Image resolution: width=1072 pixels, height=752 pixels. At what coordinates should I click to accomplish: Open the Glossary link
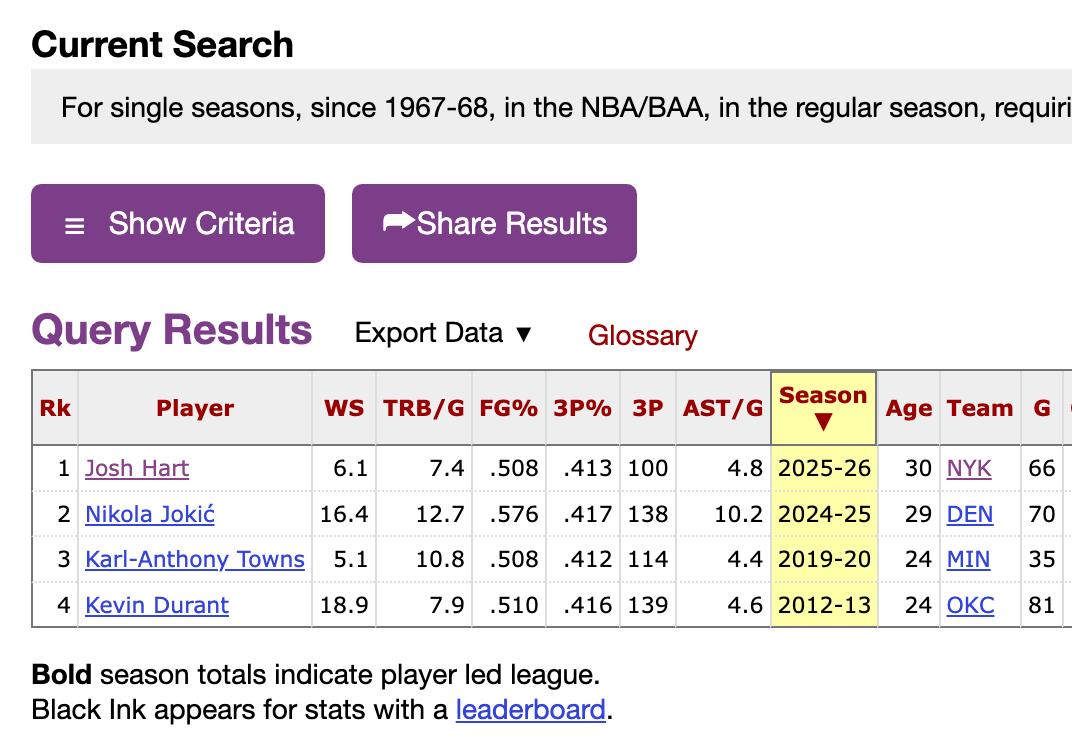[x=643, y=336]
